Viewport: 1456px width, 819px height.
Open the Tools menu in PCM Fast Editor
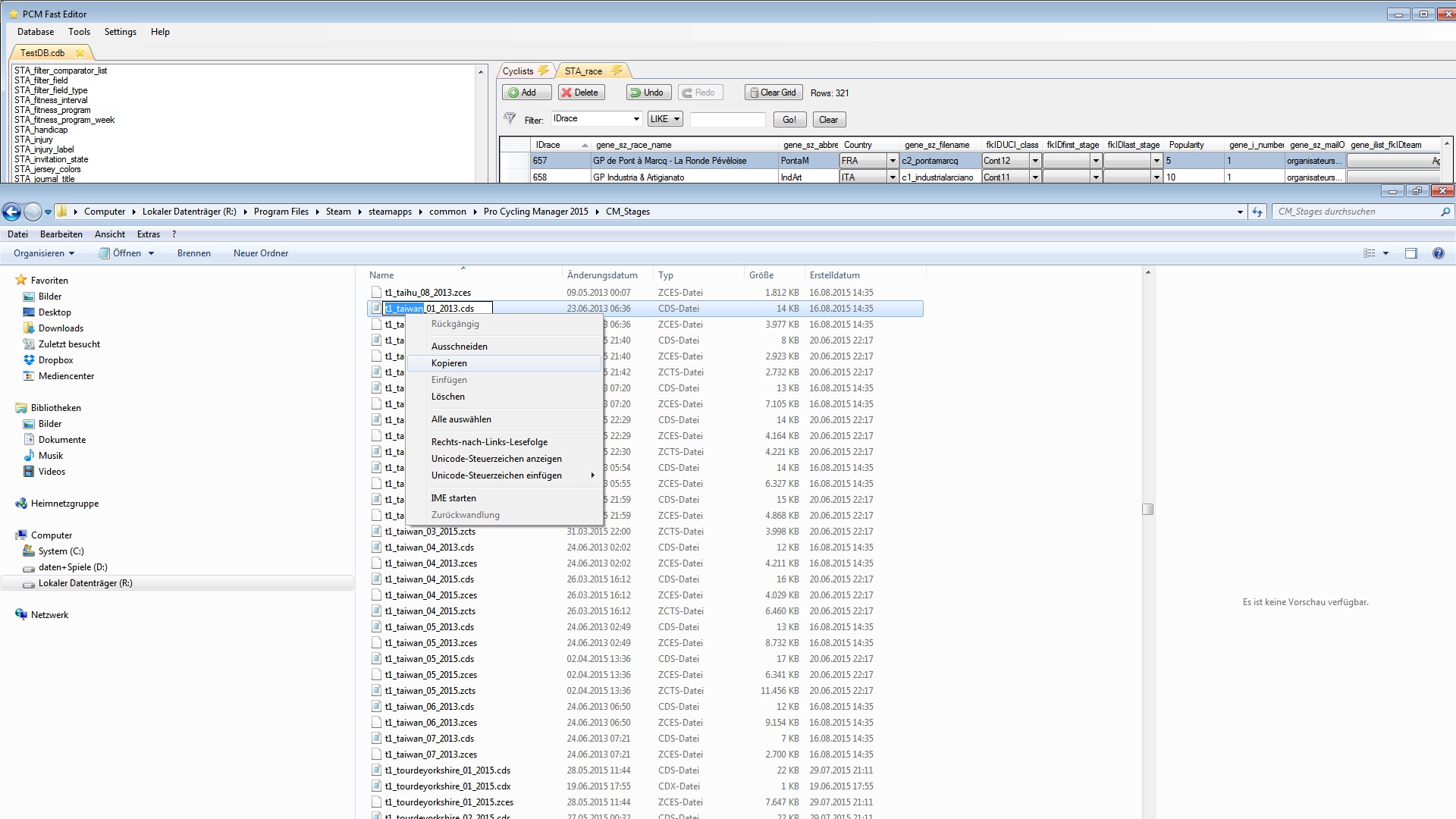(79, 32)
